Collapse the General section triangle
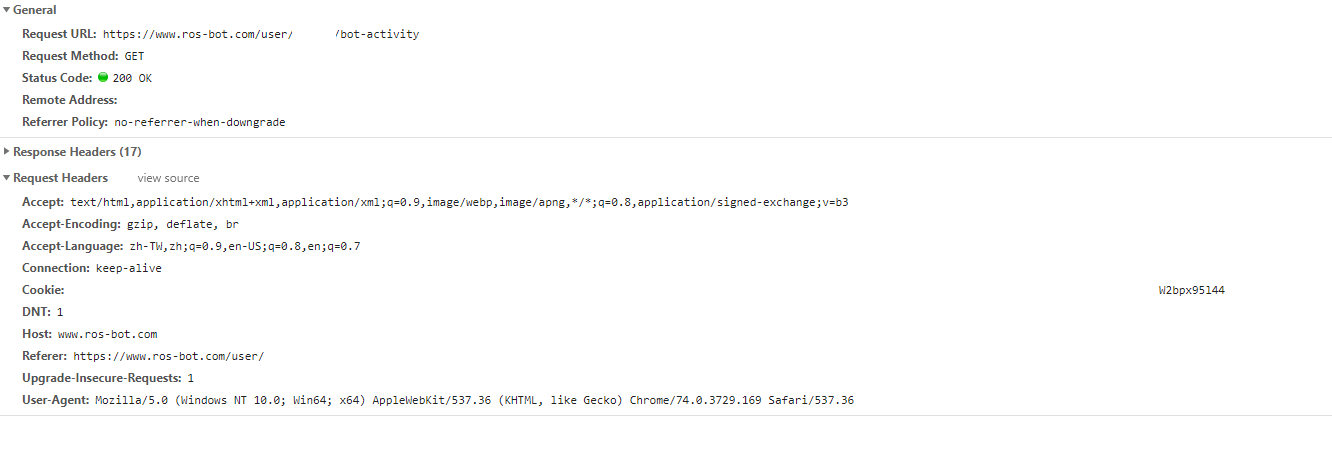1332x450 pixels. click(x=6, y=10)
